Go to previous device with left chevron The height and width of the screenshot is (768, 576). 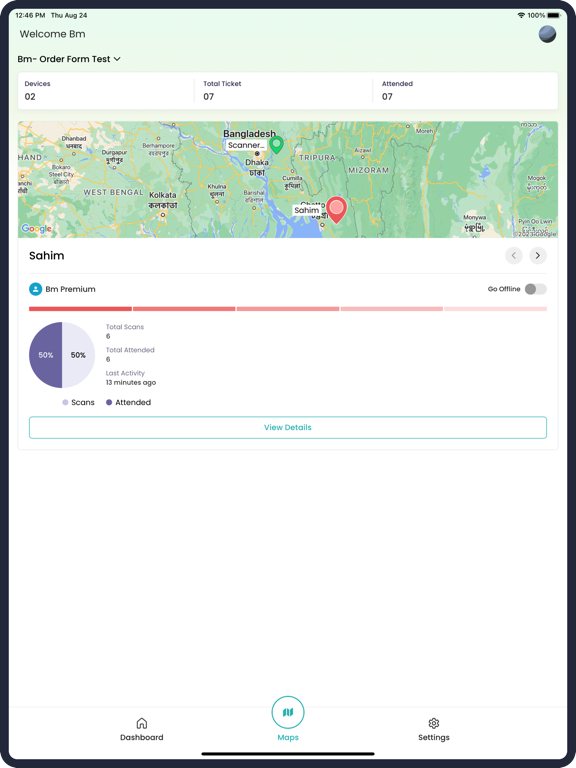(x=514, y=255)
